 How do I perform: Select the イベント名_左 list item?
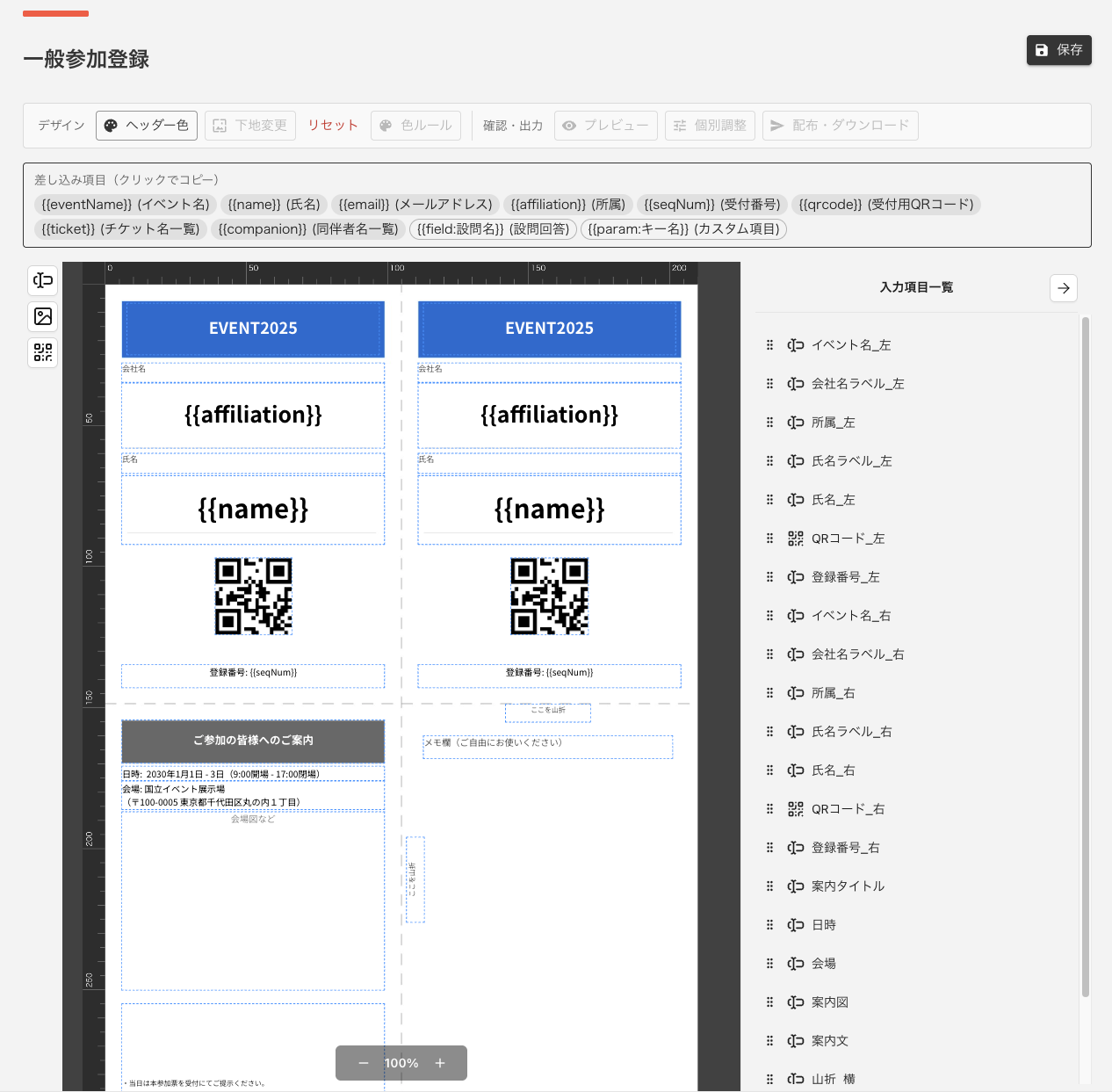point(850,345)
